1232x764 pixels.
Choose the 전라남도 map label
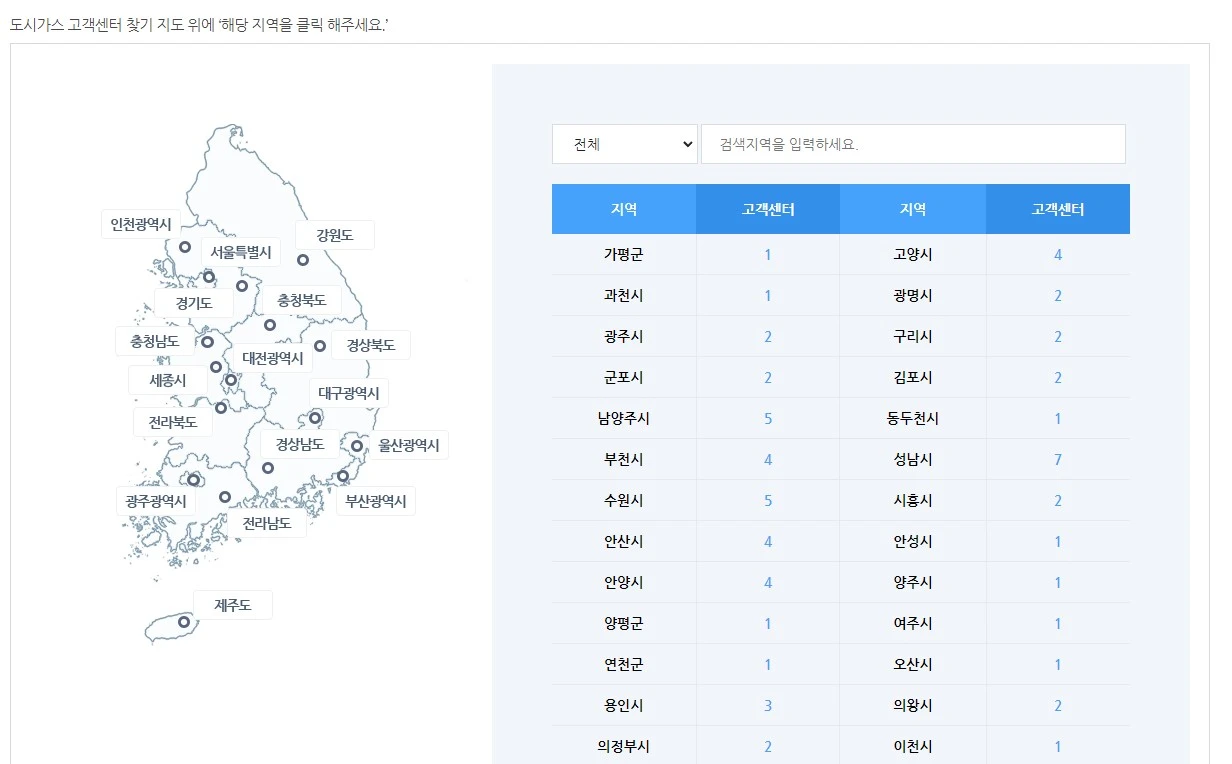[x=267, y=523]
